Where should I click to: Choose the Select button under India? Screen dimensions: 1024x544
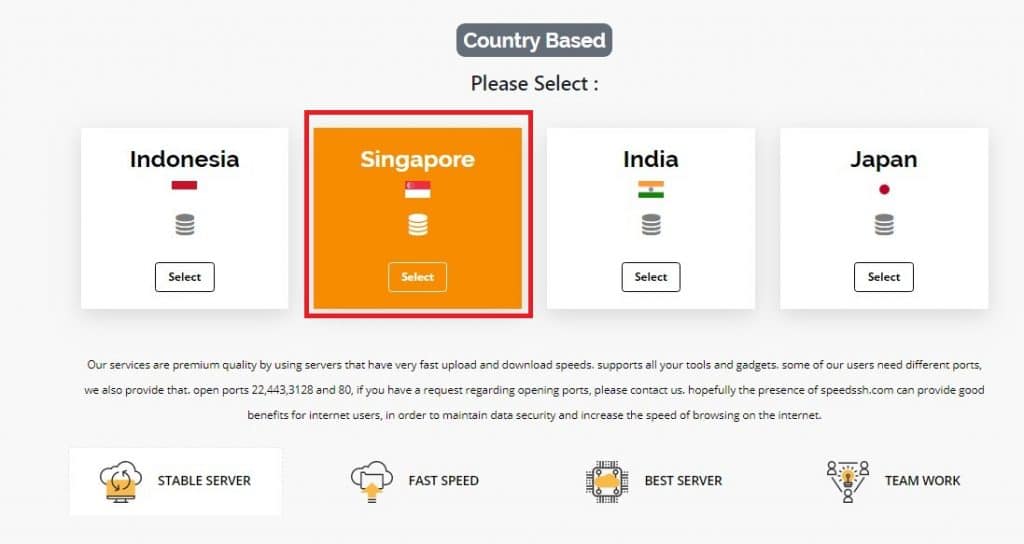coord(651,277)
